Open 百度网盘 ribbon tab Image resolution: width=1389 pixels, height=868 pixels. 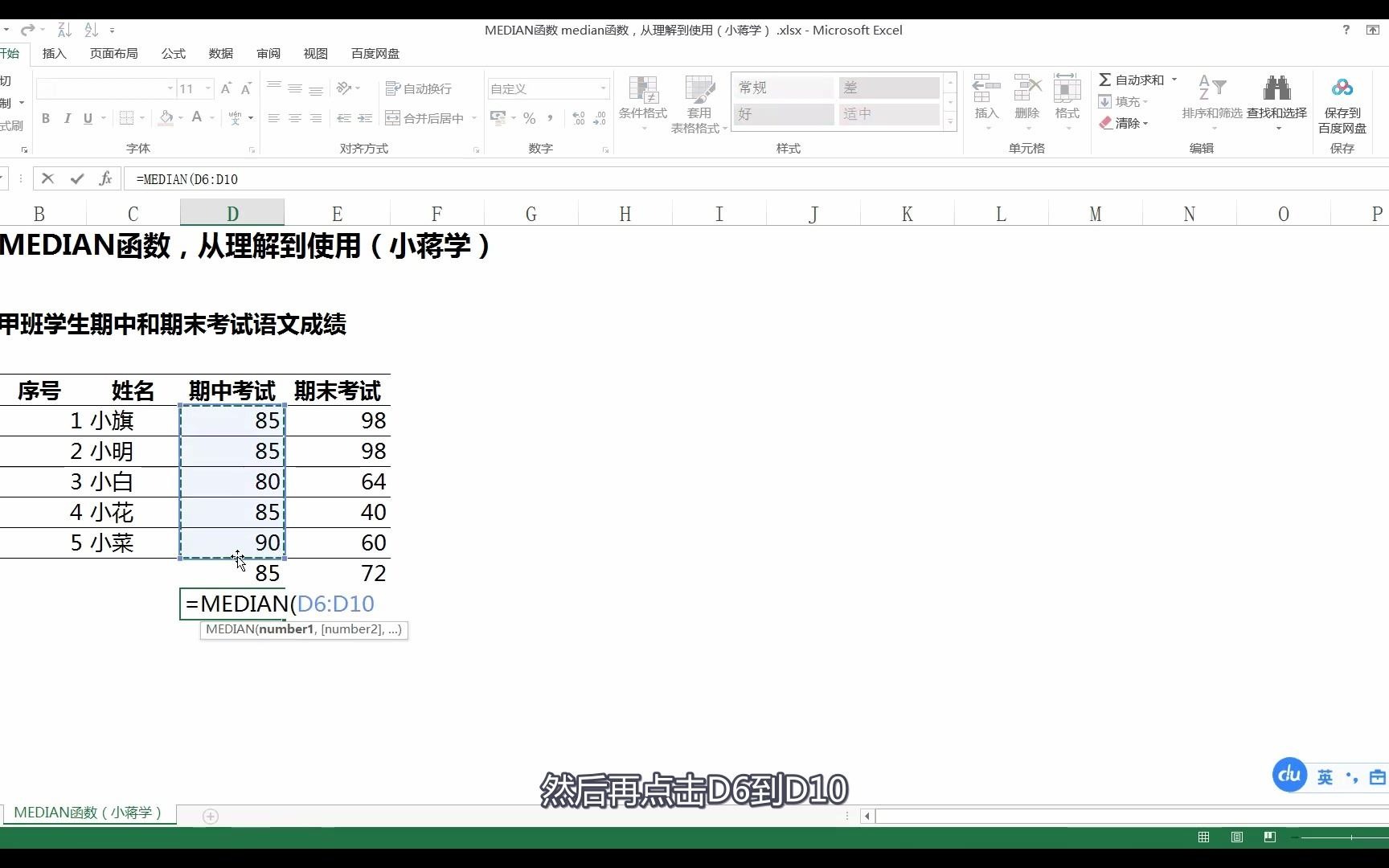375,53
